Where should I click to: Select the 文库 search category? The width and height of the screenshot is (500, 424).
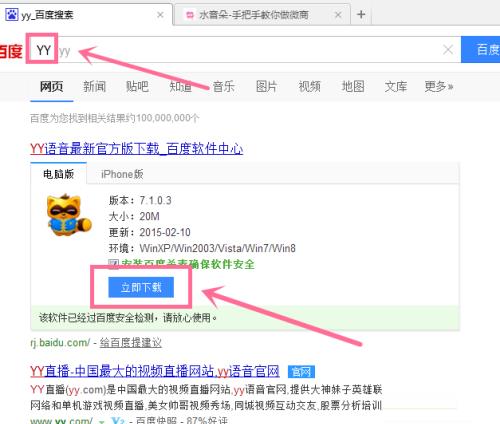click(396, 87)
